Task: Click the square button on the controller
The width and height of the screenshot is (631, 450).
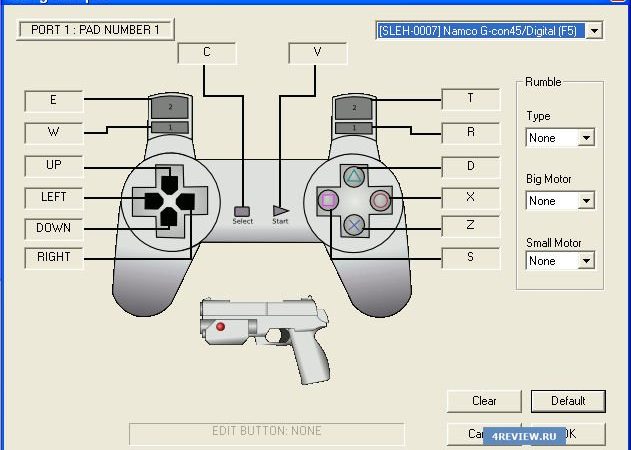Action: [328, 200]
